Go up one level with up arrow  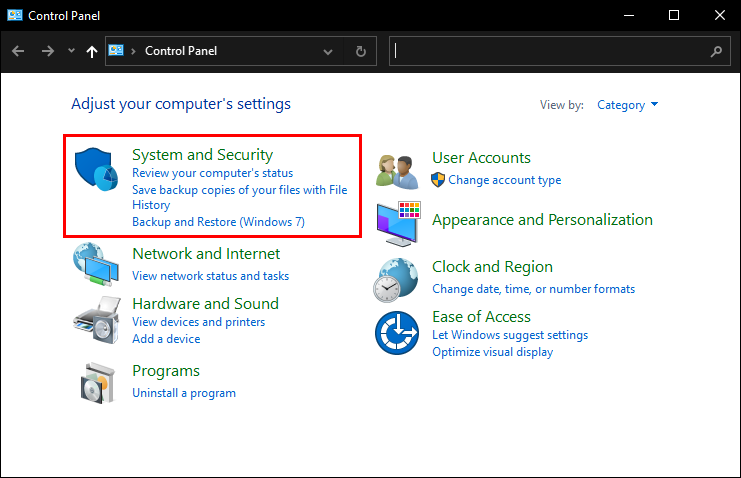click(x=92, y=51)
